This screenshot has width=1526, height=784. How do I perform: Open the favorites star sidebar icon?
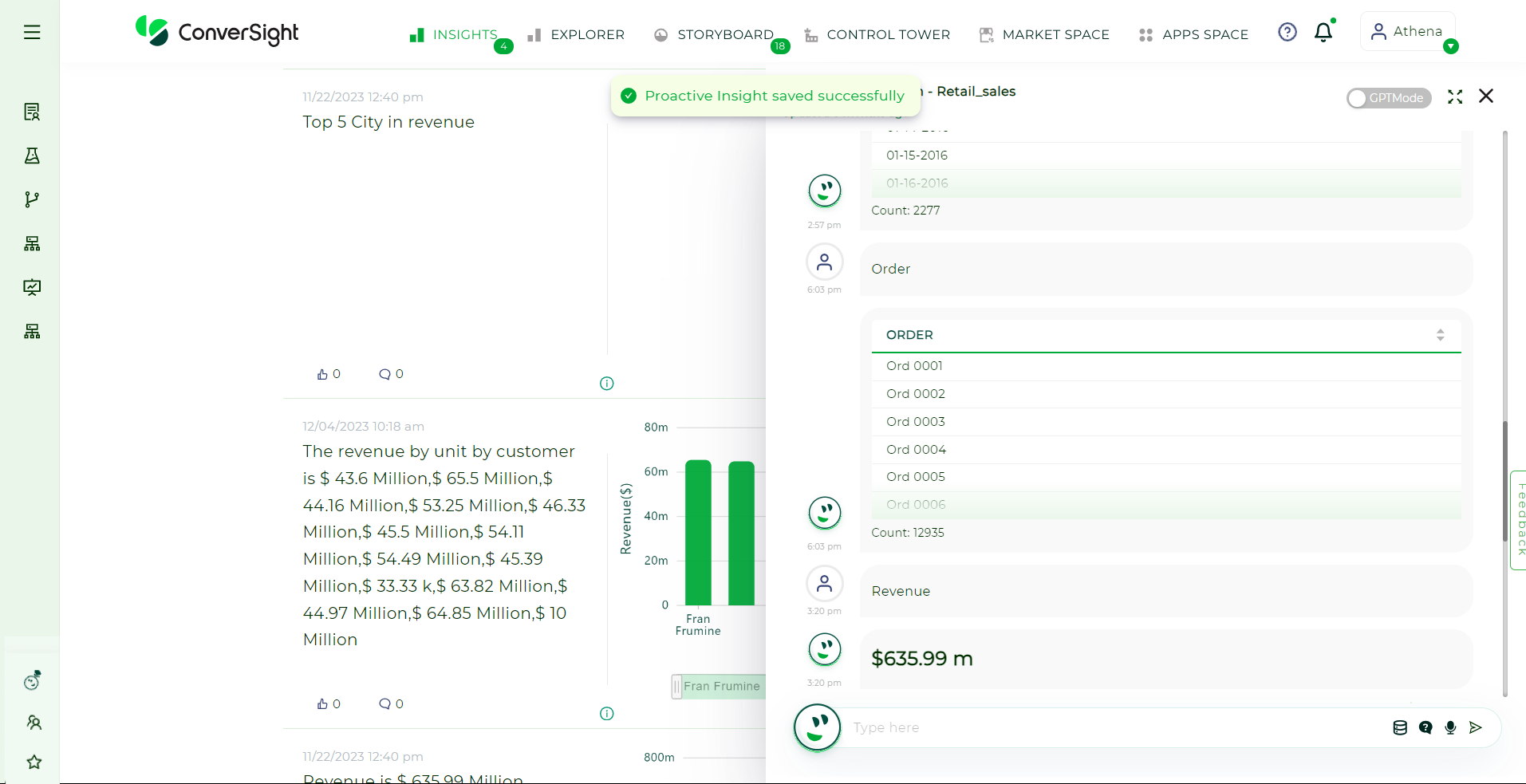pos(34,762)
